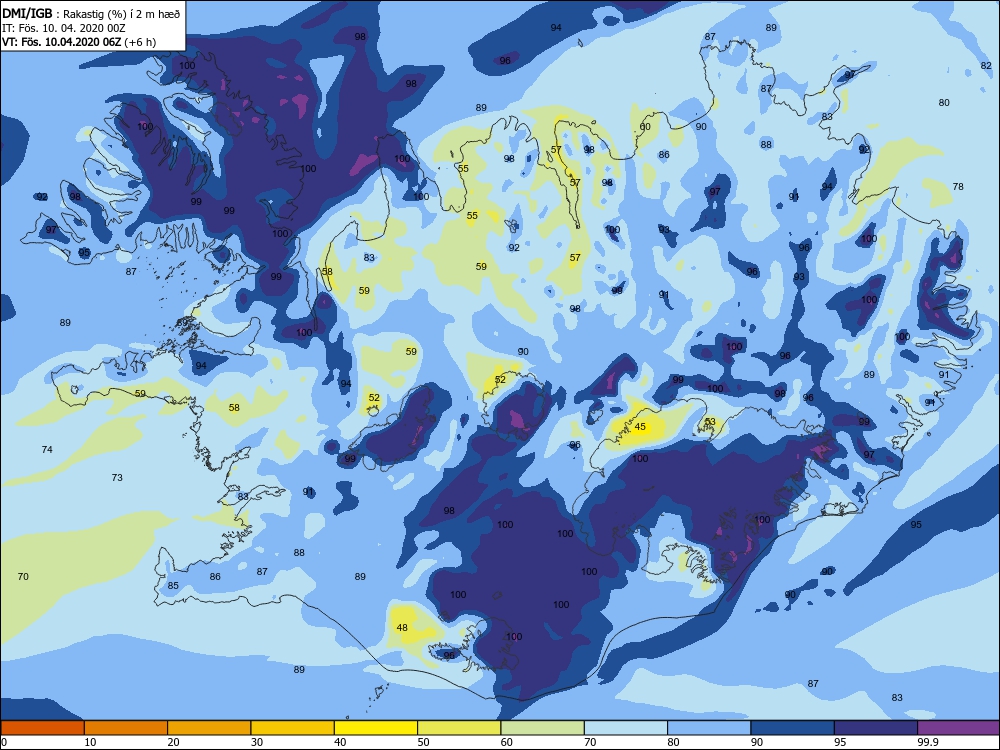Click the 'VT: Fös. 10.04.2020 06Z' line
Image resolution: width=1000 pixels, height=750 pixels.
(x=61, y=42)
